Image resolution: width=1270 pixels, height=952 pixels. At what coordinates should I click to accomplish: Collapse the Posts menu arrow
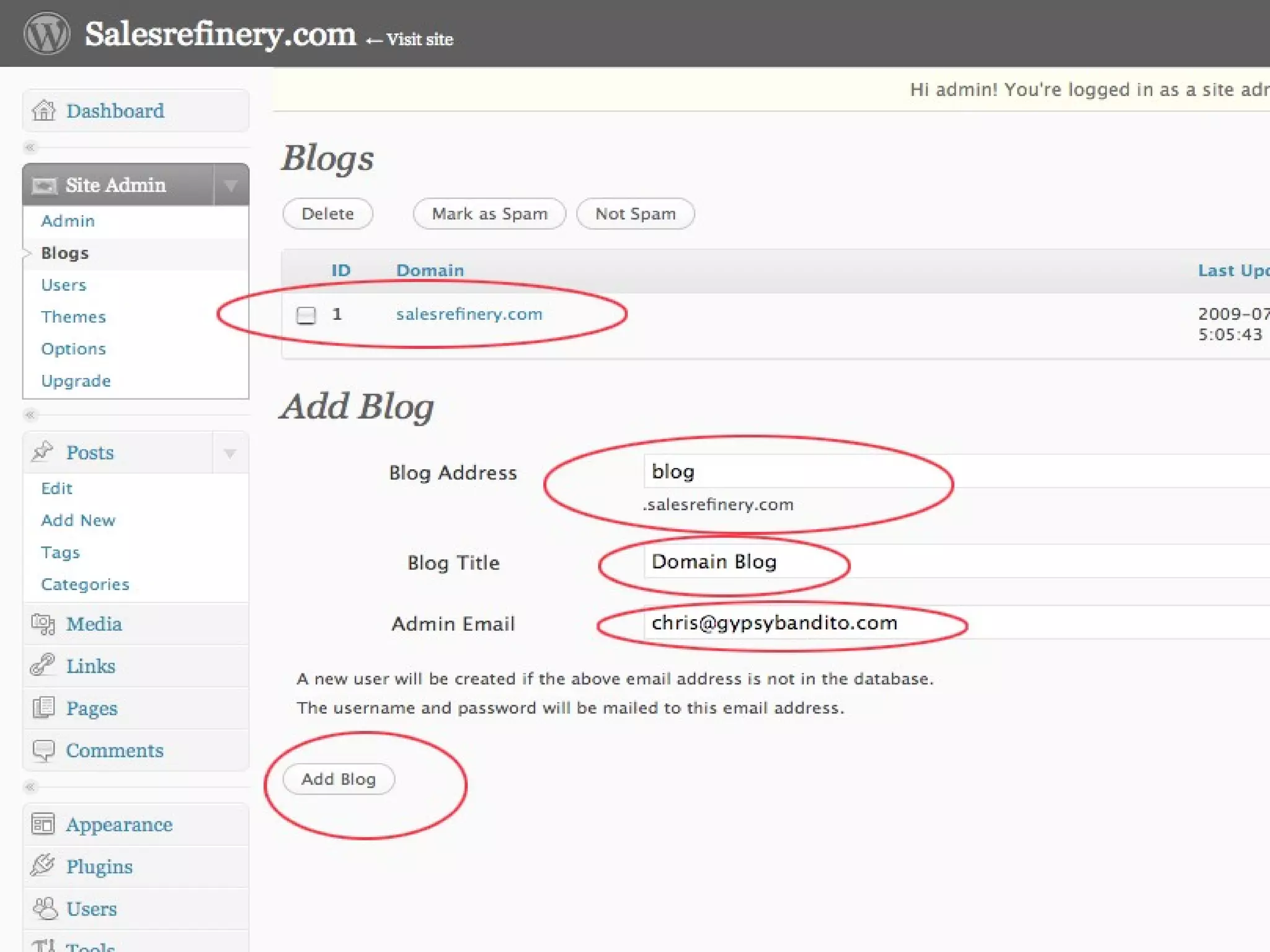pyautogui.click(x=230, y=453)
